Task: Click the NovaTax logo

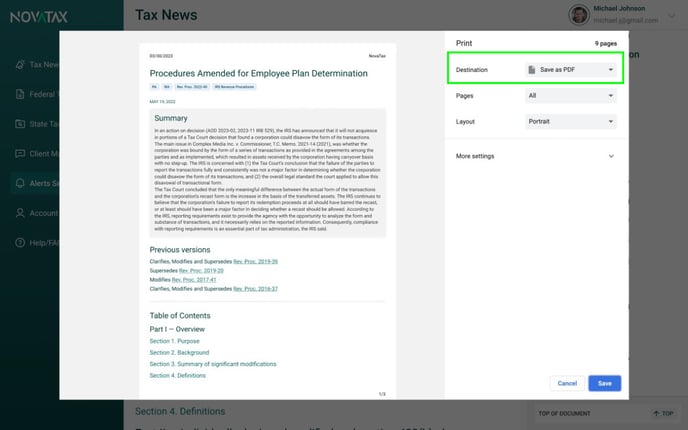Action: (39, 17)
